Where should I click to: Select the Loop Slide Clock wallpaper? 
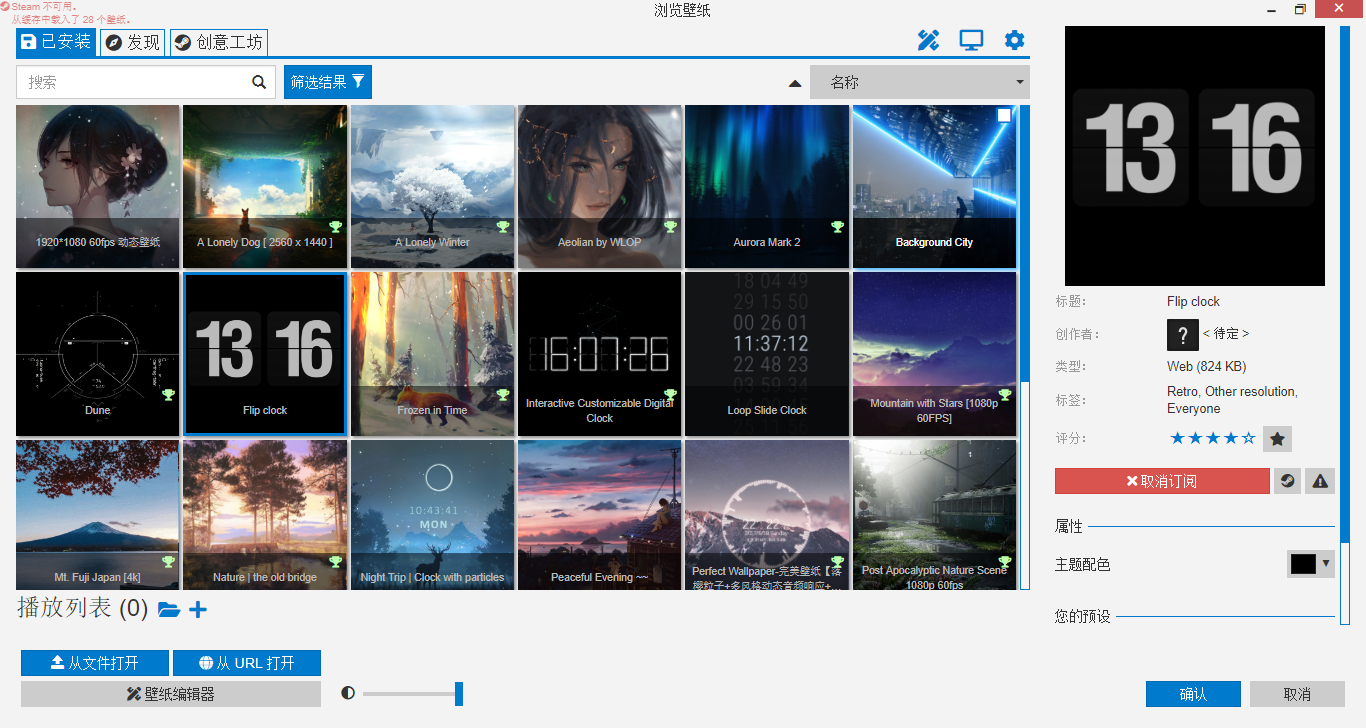point(767,354)
